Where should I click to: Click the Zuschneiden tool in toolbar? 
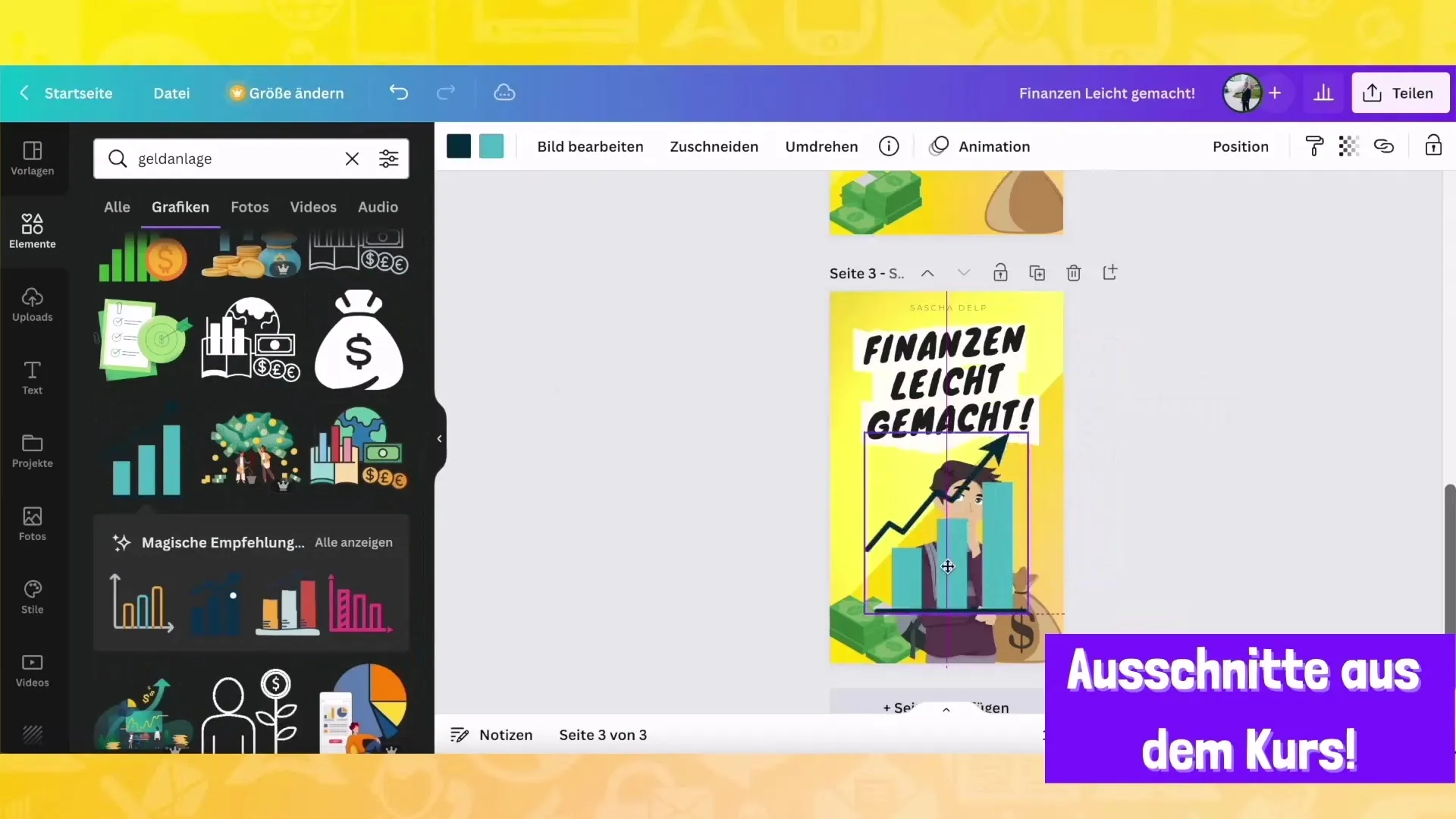click(x=714, y=147)
